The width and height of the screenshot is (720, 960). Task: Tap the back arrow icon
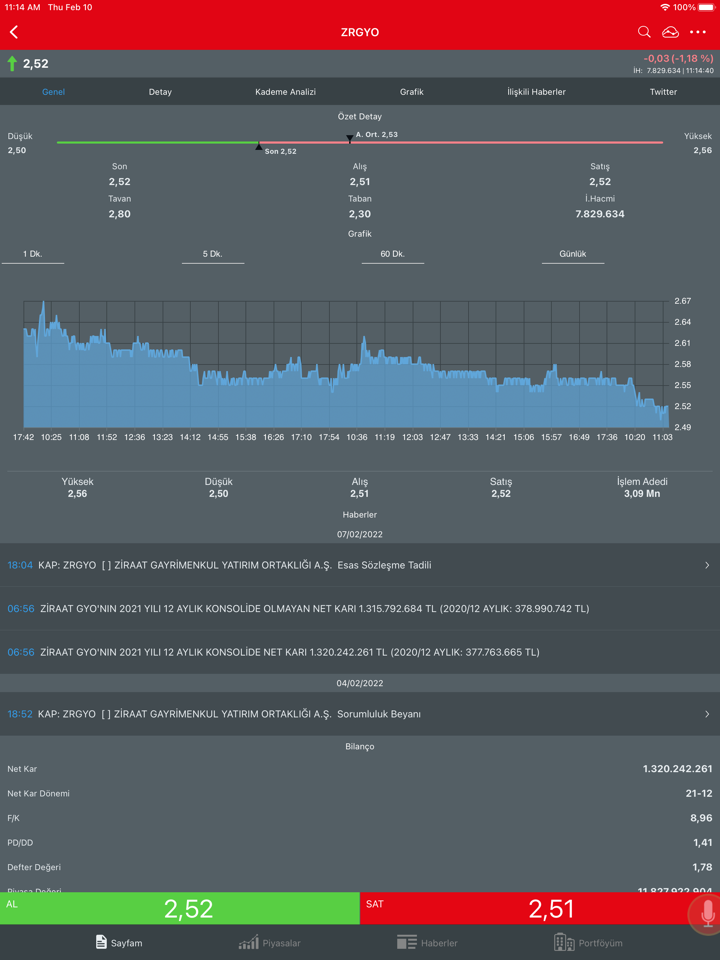(x=14, y=32)
